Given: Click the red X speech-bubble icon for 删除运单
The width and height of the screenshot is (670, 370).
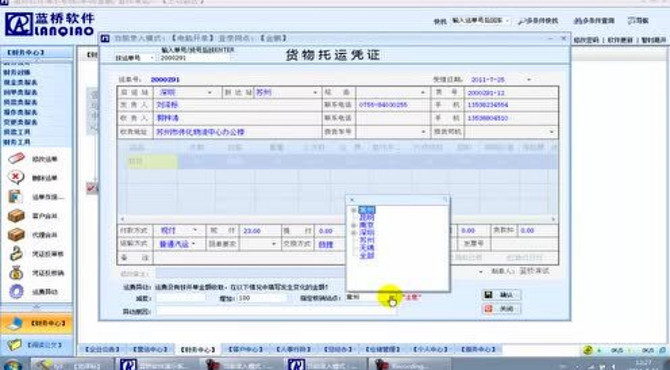Looking at the screenshot, I should (x=16, y=177).
